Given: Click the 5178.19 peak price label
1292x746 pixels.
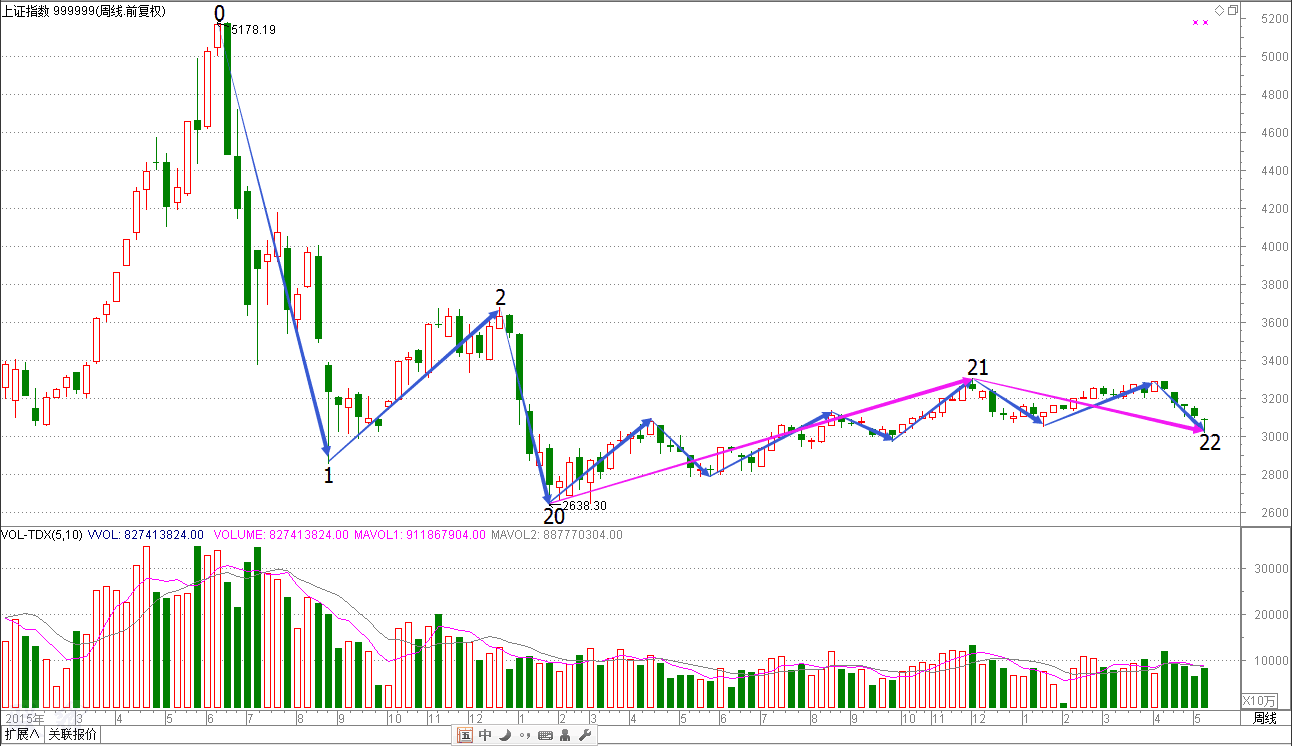Looking at the screenshot, I should tap(253, 30).
